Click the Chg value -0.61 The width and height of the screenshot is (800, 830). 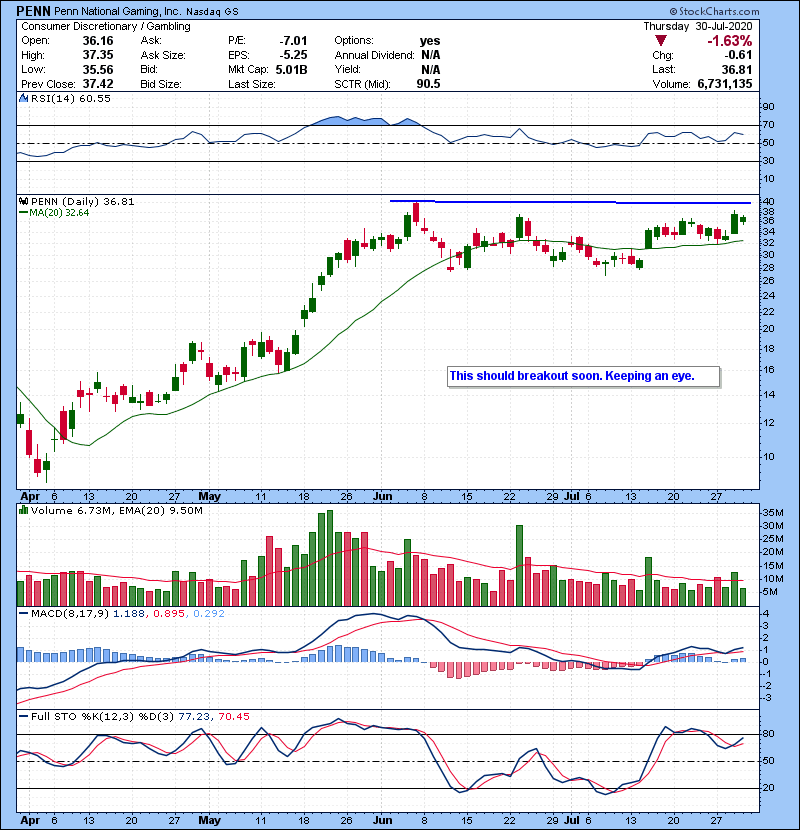click(738, 55)
